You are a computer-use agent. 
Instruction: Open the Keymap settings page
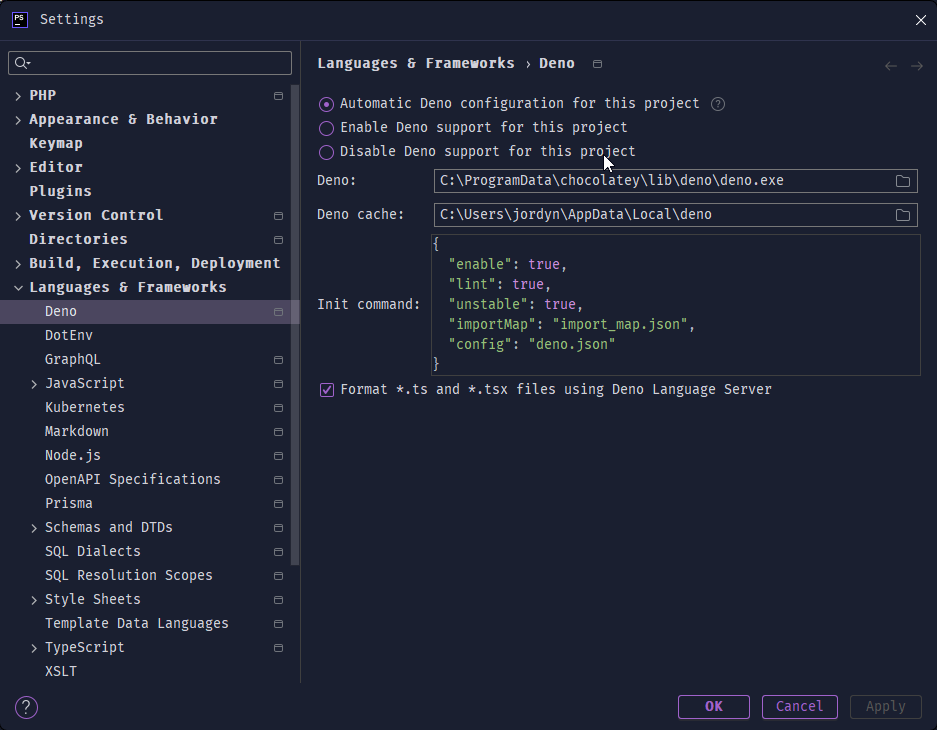(56, 143)
